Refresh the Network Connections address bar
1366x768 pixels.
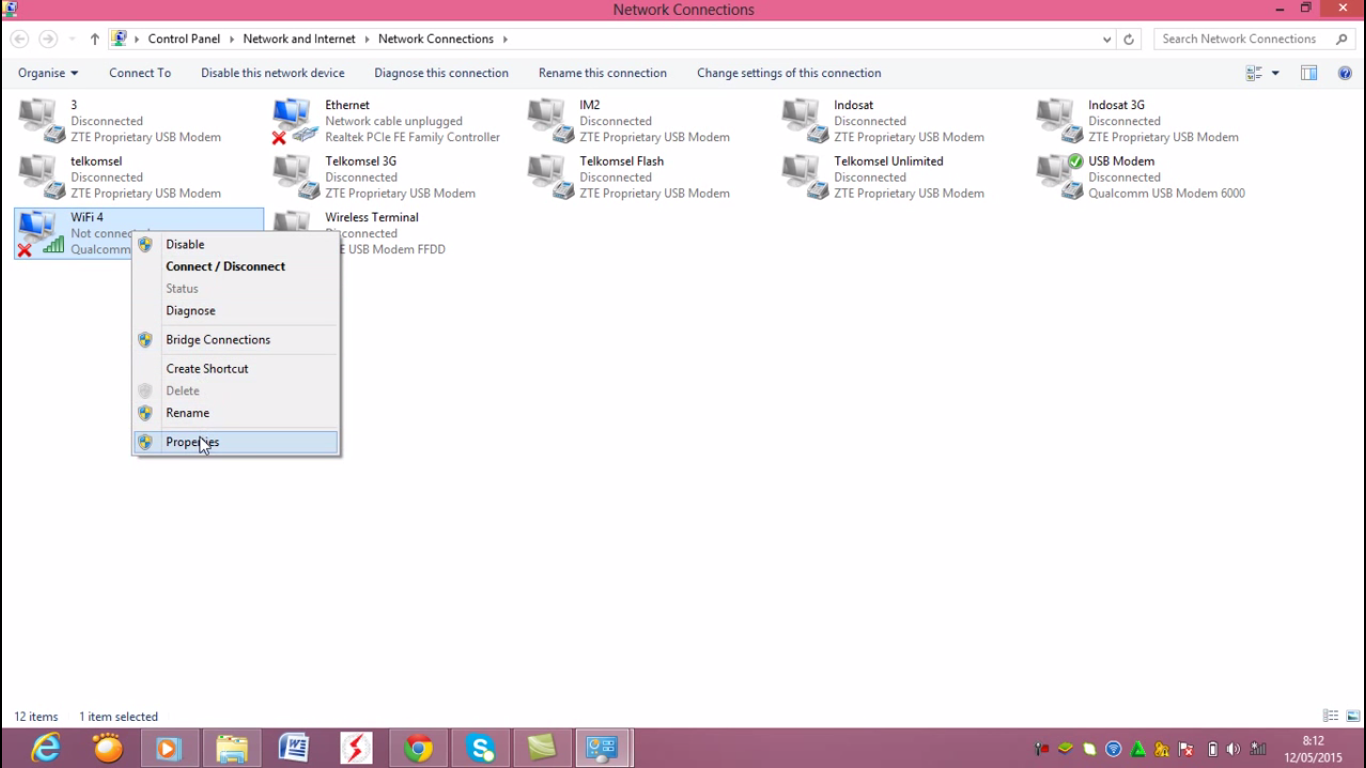[x=1129, y=39]
